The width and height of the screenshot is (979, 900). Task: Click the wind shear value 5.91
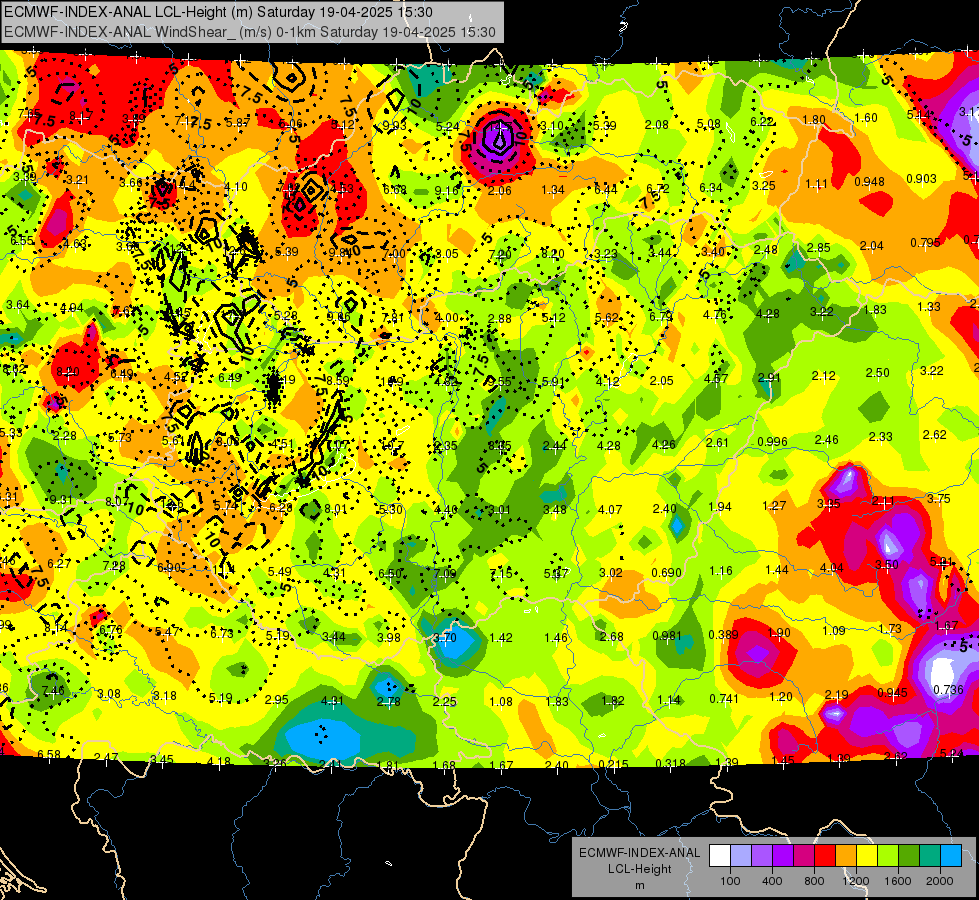[553, 382]
